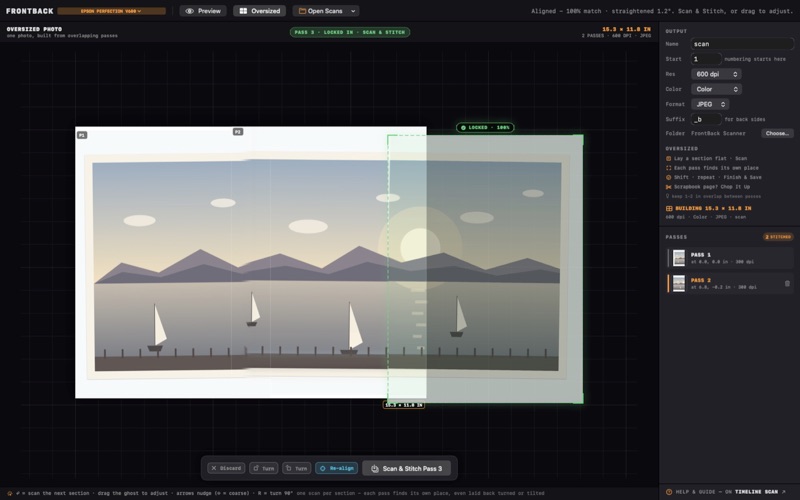Click Choose... to pick output folder
Image resolution: width=800 pixels, height=500 pixels.
click(x=777, y=133)
